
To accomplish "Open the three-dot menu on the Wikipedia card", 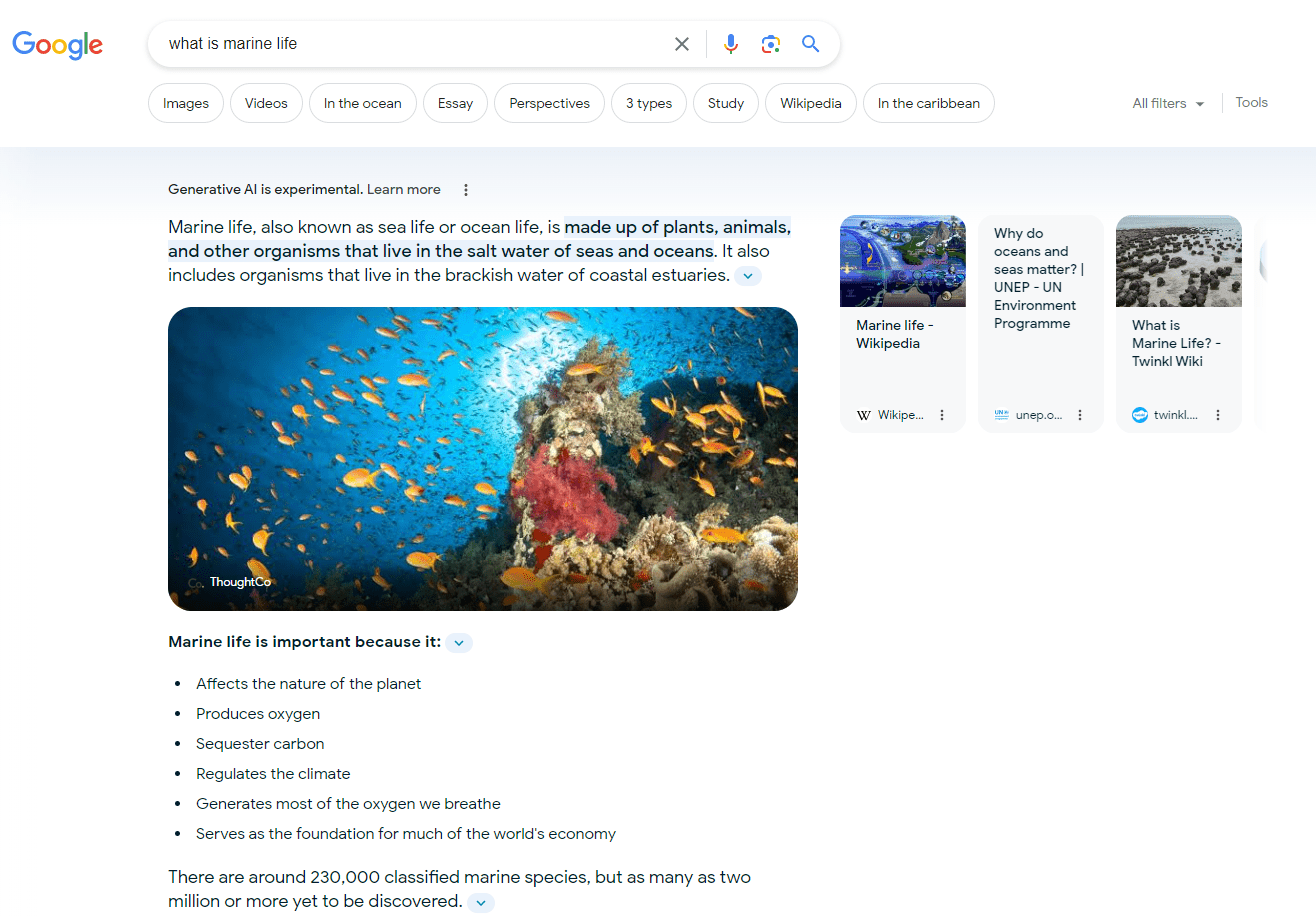I will click(941, 414).
